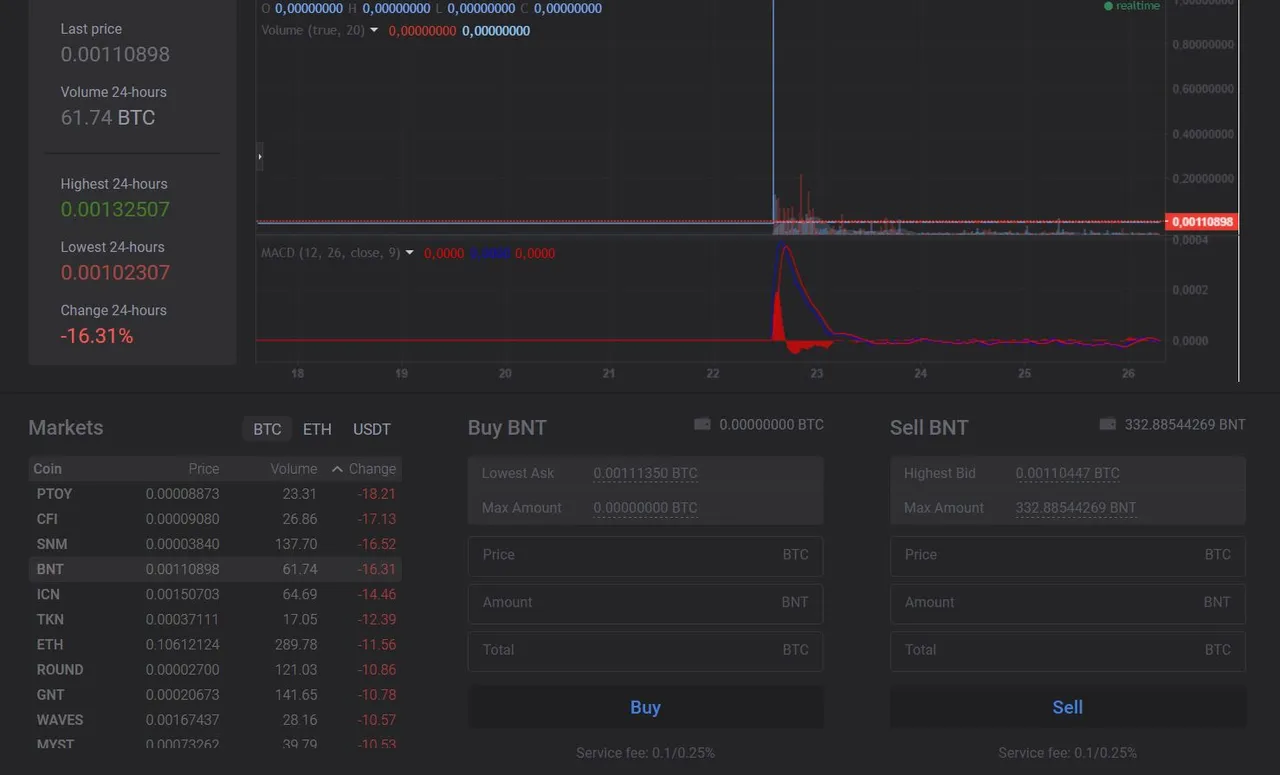This screenshot has height=775, width=1280.
Task: Click the Highest Bid value 0.00110447 BTC
Action: point(1068,473)
